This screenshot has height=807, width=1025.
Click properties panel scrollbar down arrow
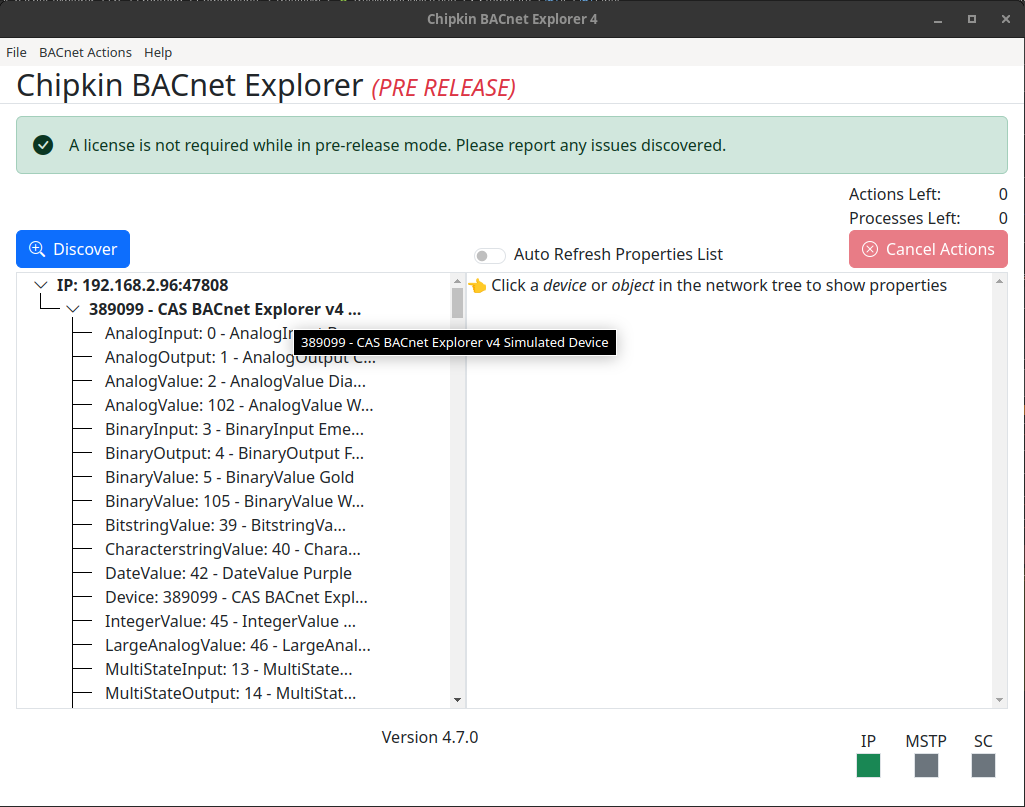pyautogui.click(x=999, y=700)
